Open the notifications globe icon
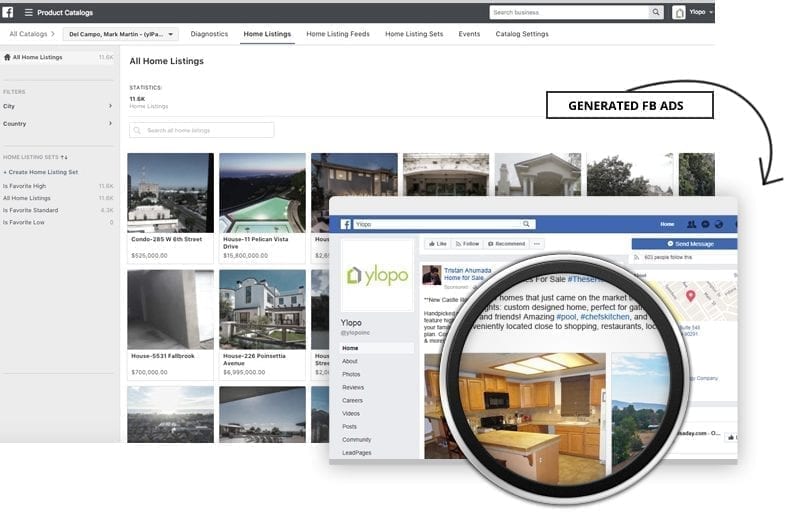793x512 pixels. (719, 224)
